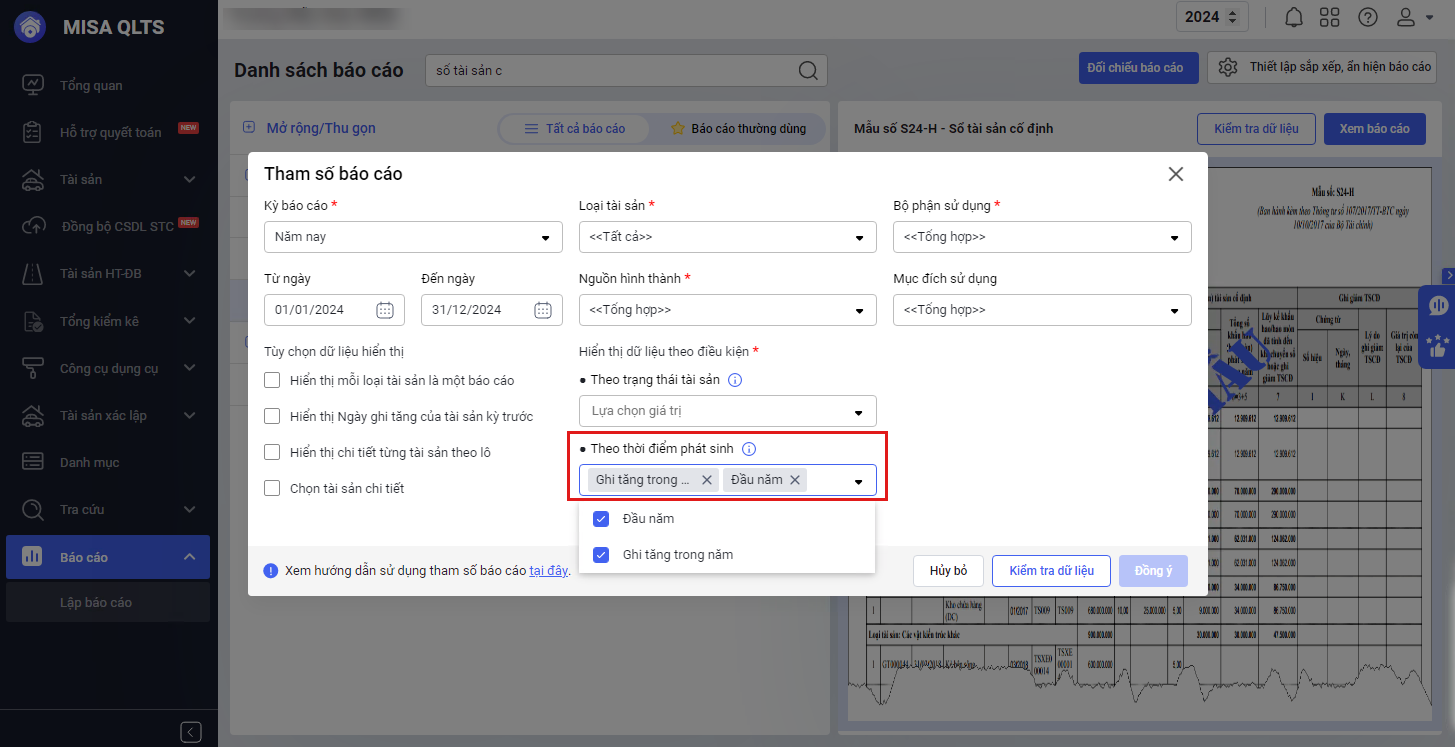Open calendar picker for Từ ngày
Image resolution: width=1455 pixels, height=747 pixels.
point(385,310)
